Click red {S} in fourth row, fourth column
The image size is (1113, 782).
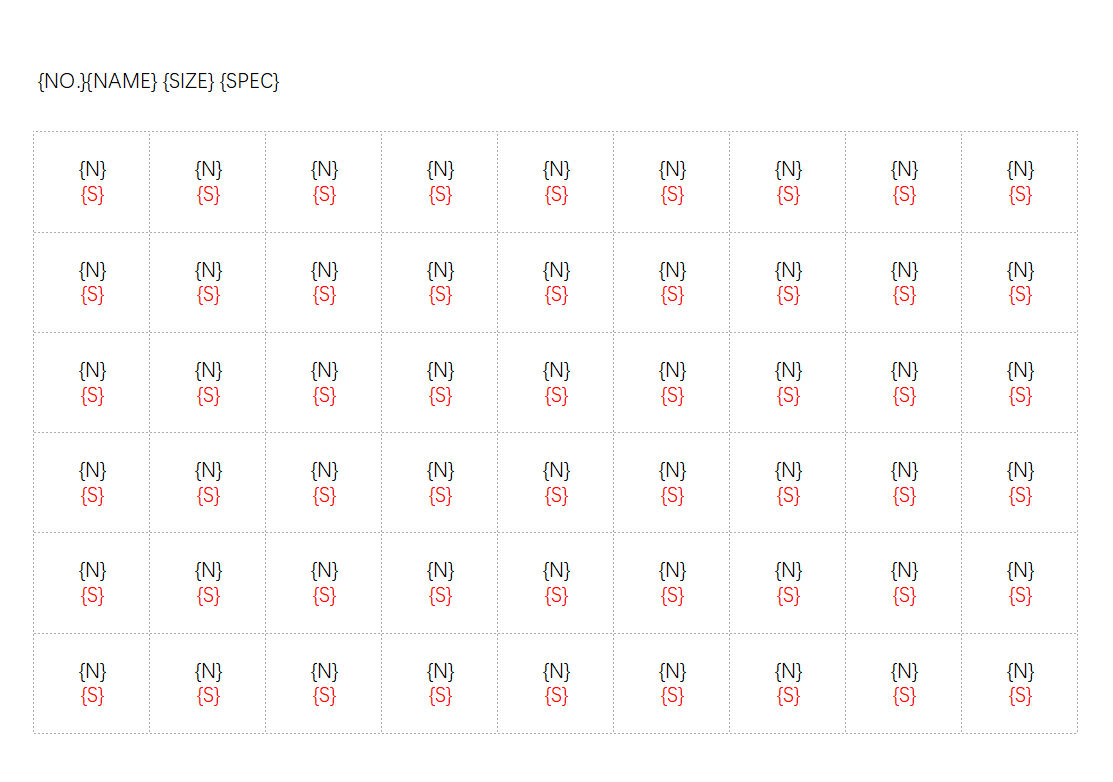[x=440, y=495]
